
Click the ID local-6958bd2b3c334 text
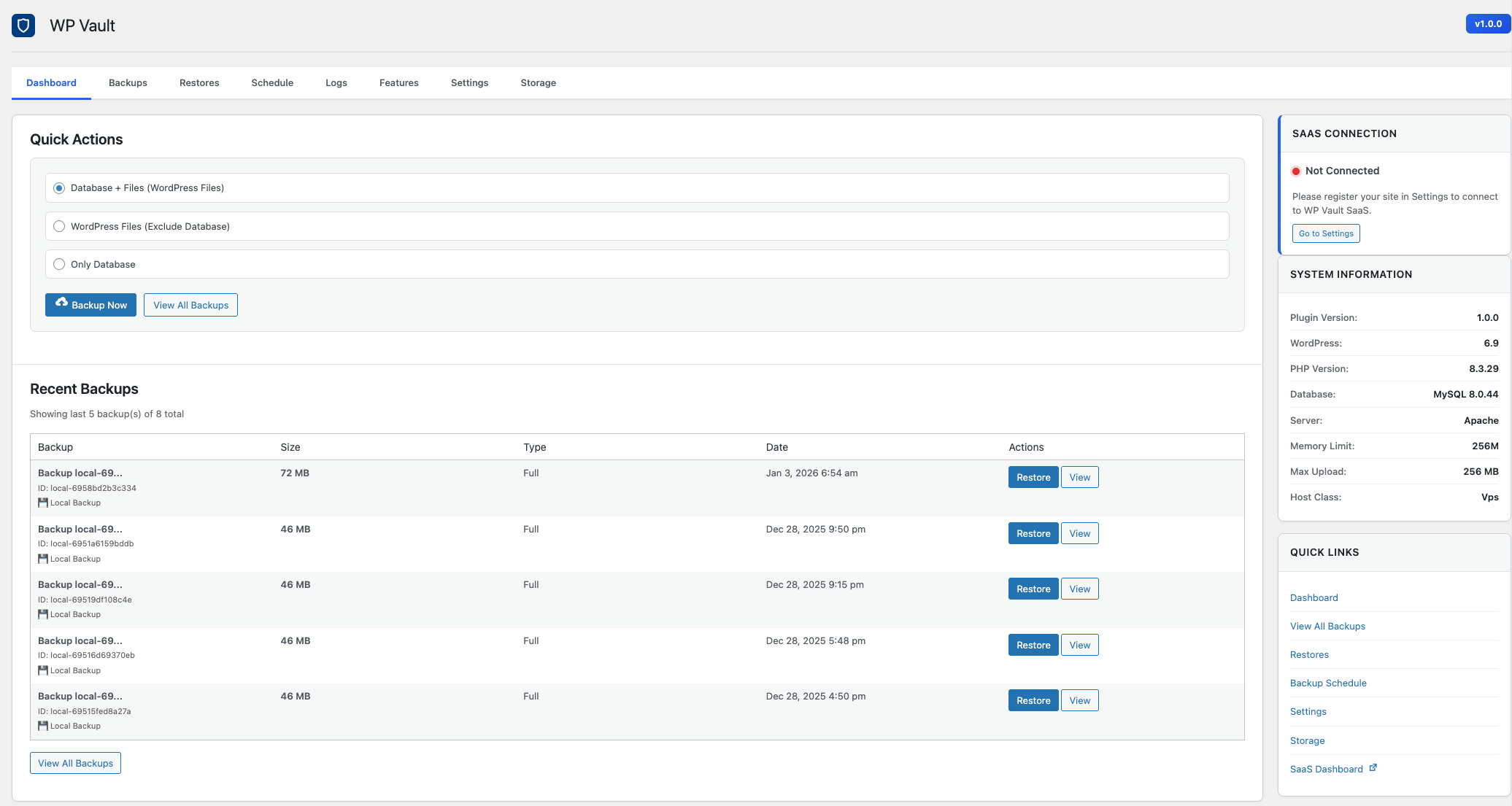(87, 488)
